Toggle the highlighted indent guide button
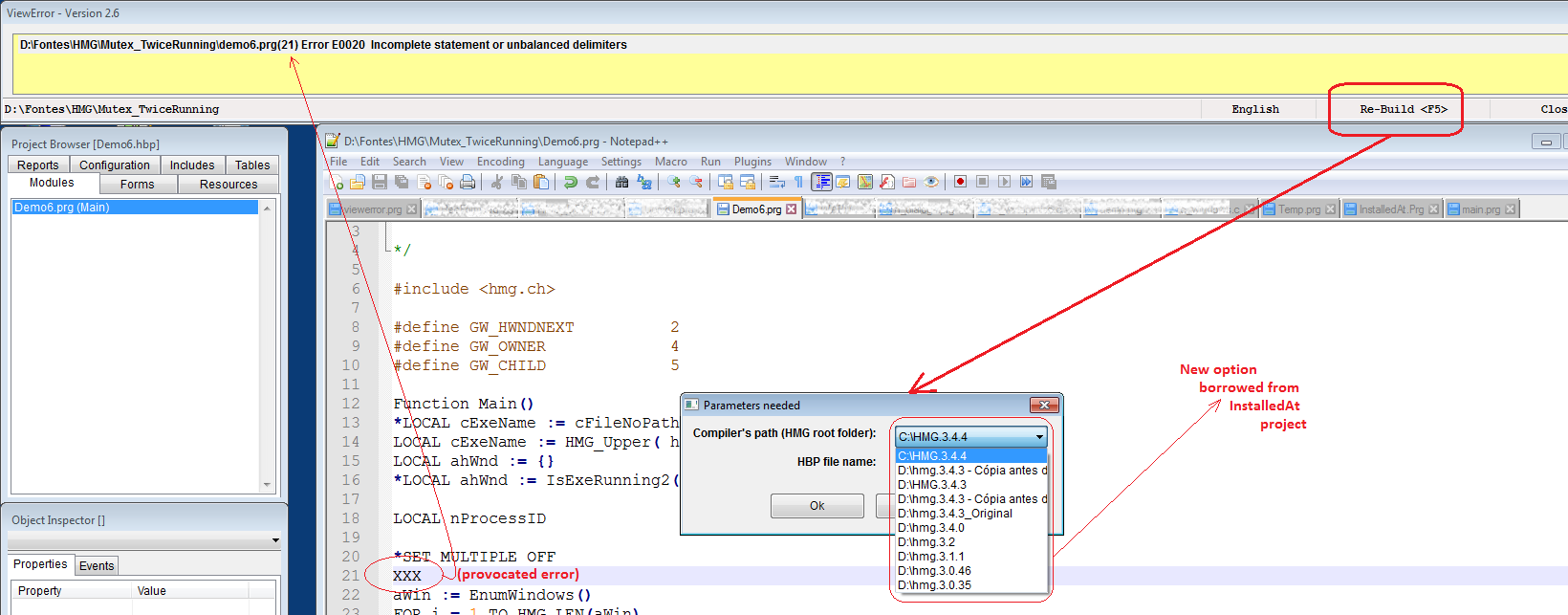1568x615 pixels. coord(821,182)
